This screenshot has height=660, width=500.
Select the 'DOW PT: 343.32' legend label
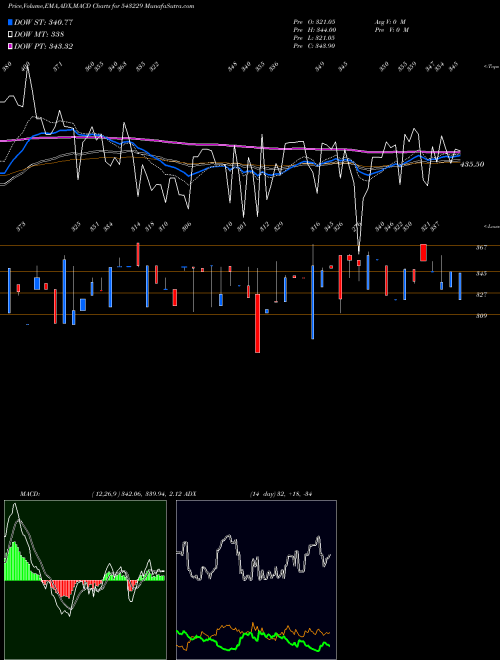[43, 46]
